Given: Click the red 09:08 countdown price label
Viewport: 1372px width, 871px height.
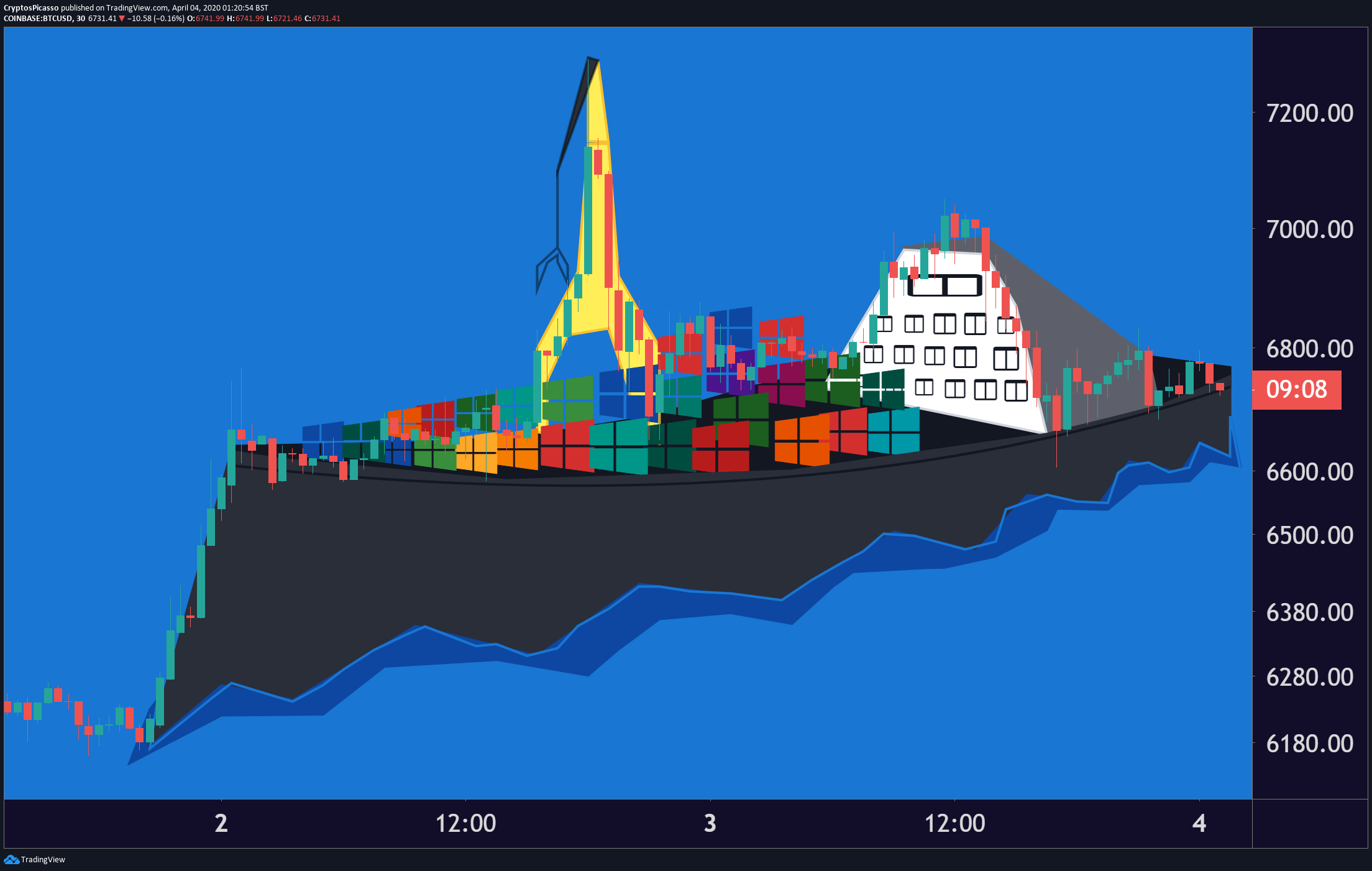Looking at the screenshot, I should point(1296,390).
